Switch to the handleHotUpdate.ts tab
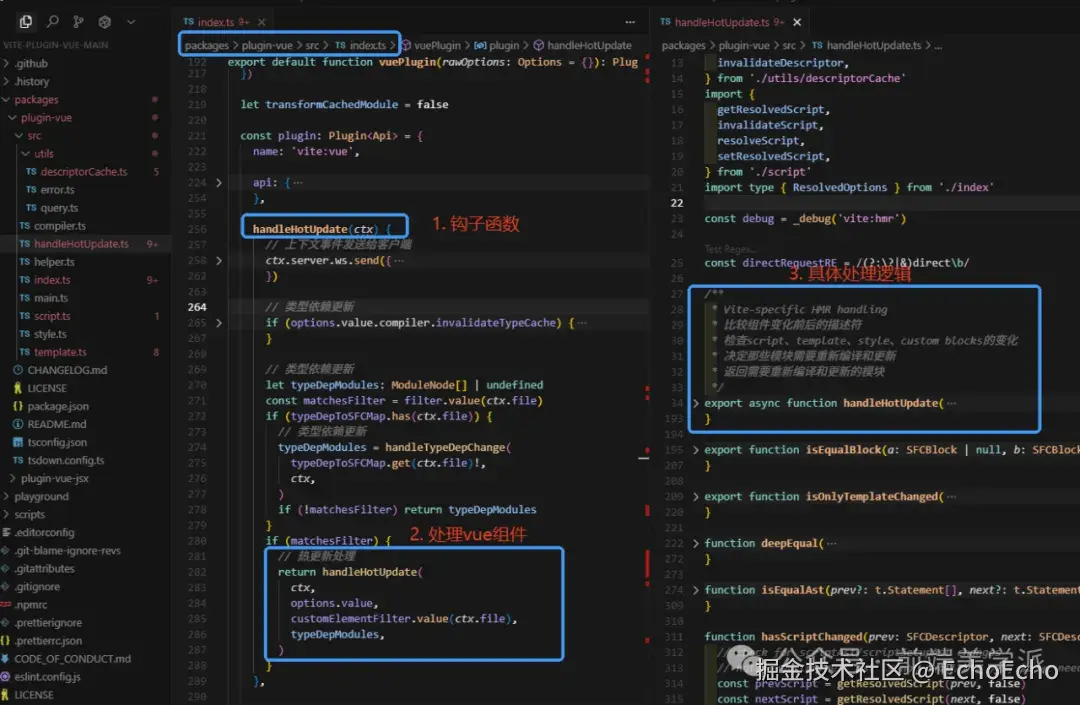The image size is (1080, 705). [721, 22]
